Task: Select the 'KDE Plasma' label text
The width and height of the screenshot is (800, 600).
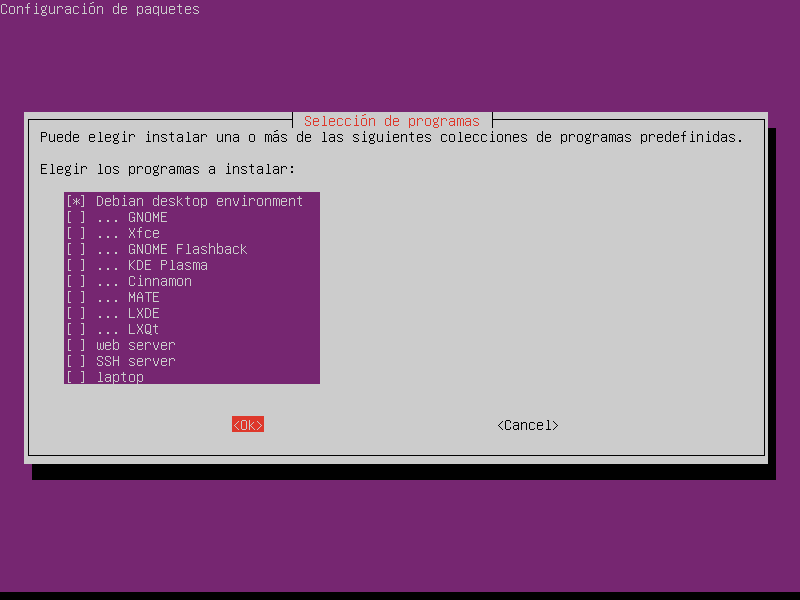Action: pos(167,265)
